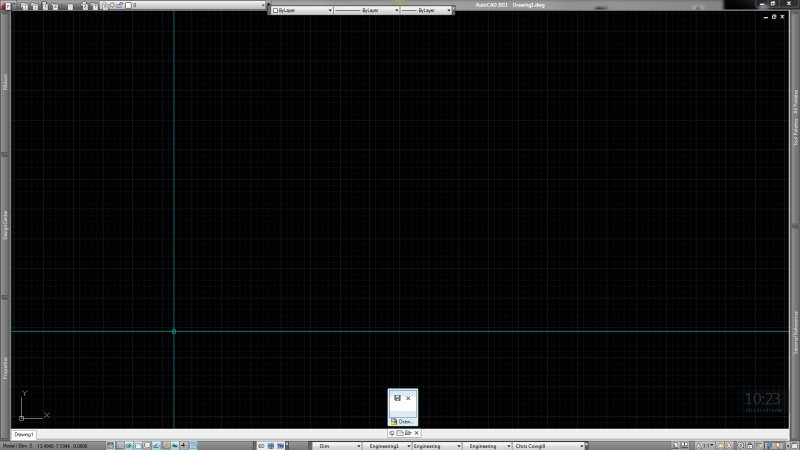Toggle Quick Properties in status bar
800x450 pixels.
[x=193, y=446]
